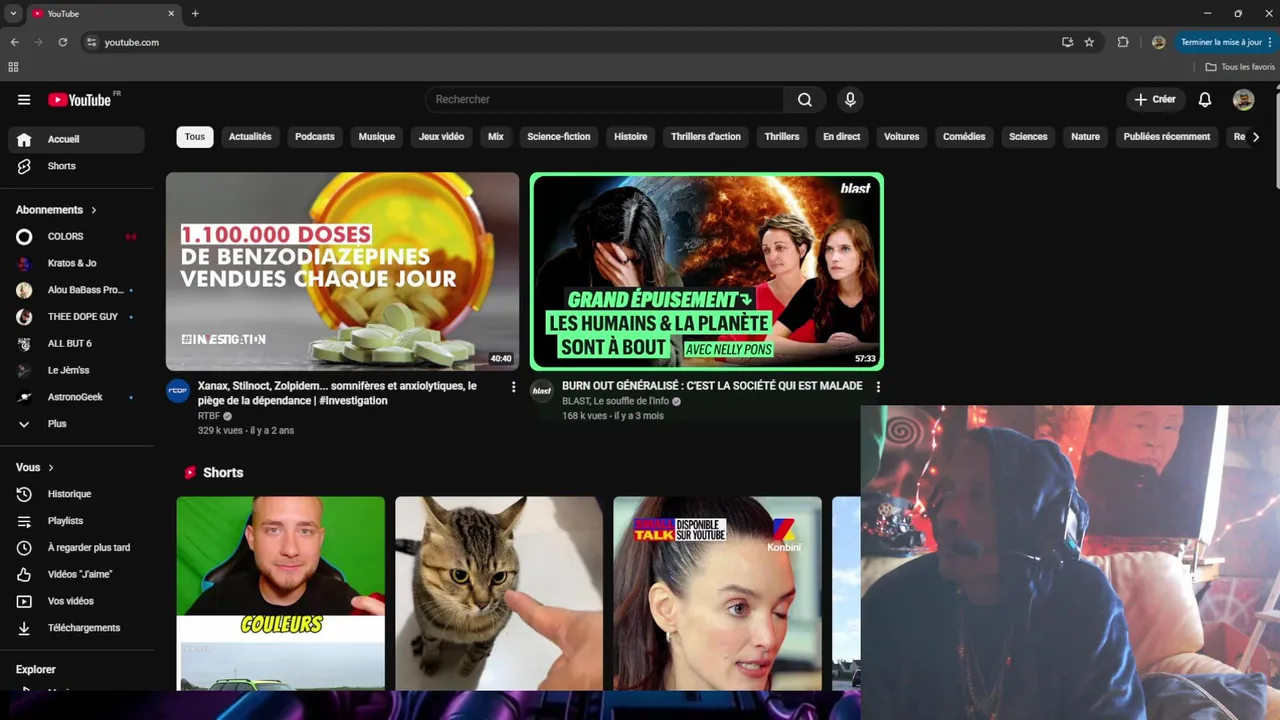Open a new browser tab
Image resolution: width=1280 pixels, height=720 pixels.
tap(195, 14)
